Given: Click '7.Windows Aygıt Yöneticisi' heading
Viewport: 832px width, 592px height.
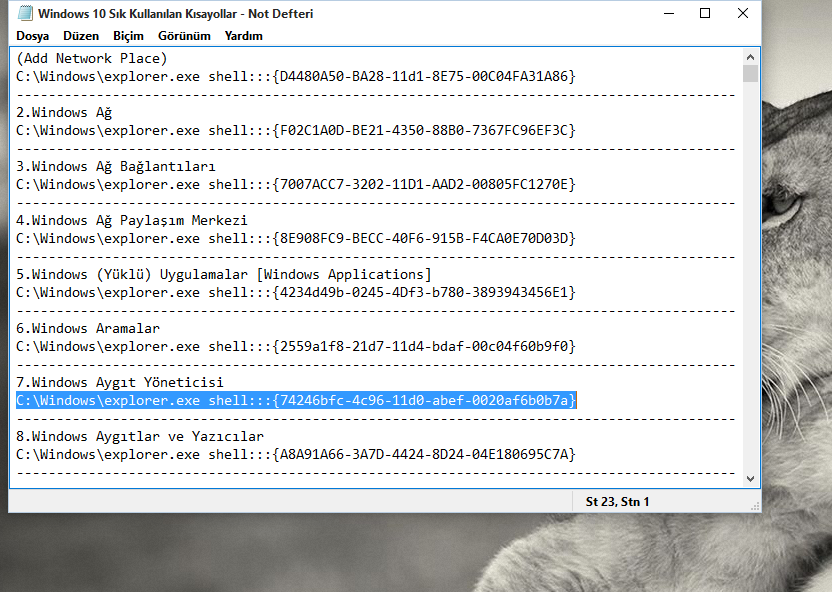Looking at the screenshot, I should click(119, 382).
